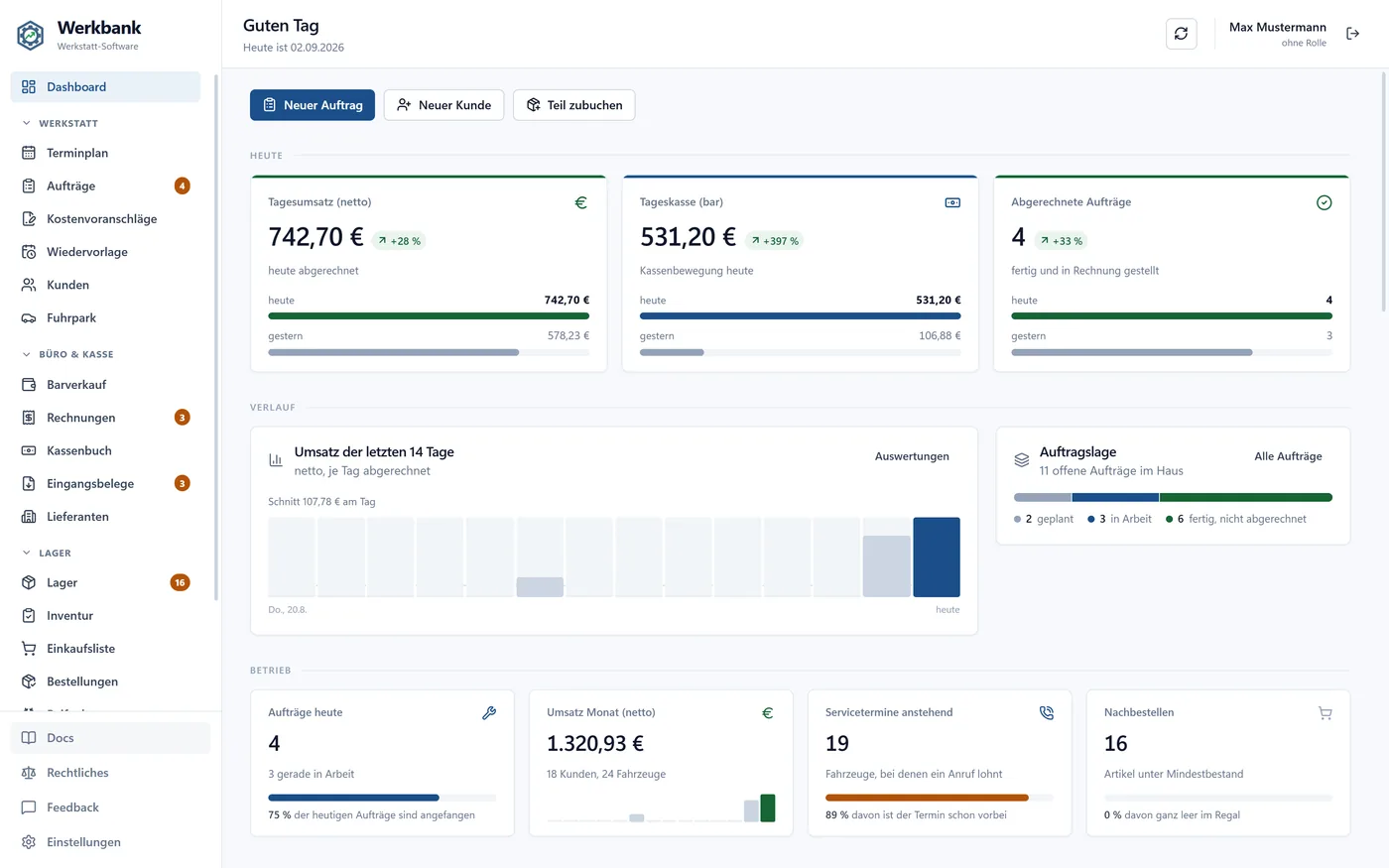Click the wrench icon on Aufträge heute card
Image resolution: width=1389 pixels, height=868 pixels.
(x=489, y=713)
